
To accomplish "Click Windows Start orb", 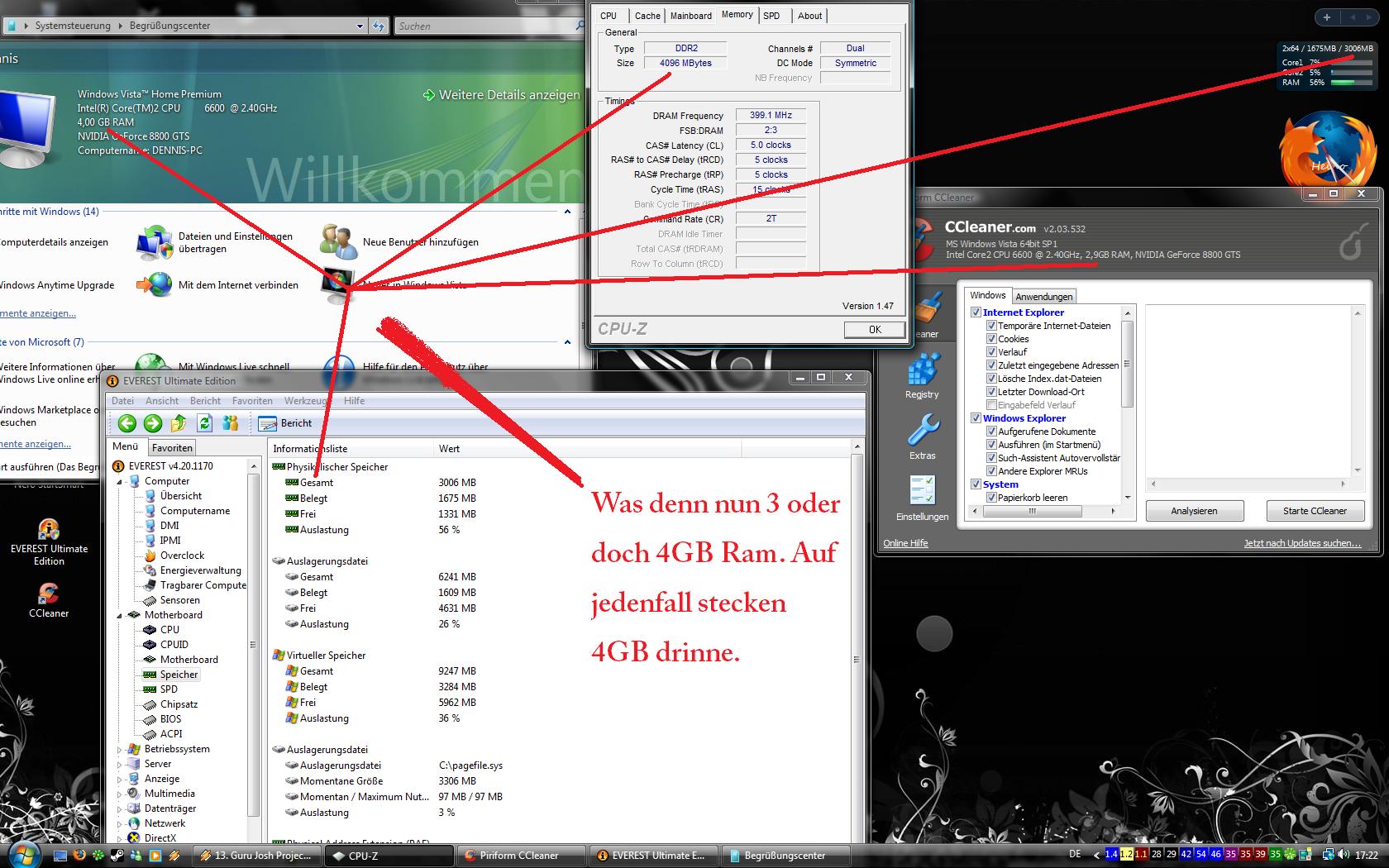I will point(22,855).
